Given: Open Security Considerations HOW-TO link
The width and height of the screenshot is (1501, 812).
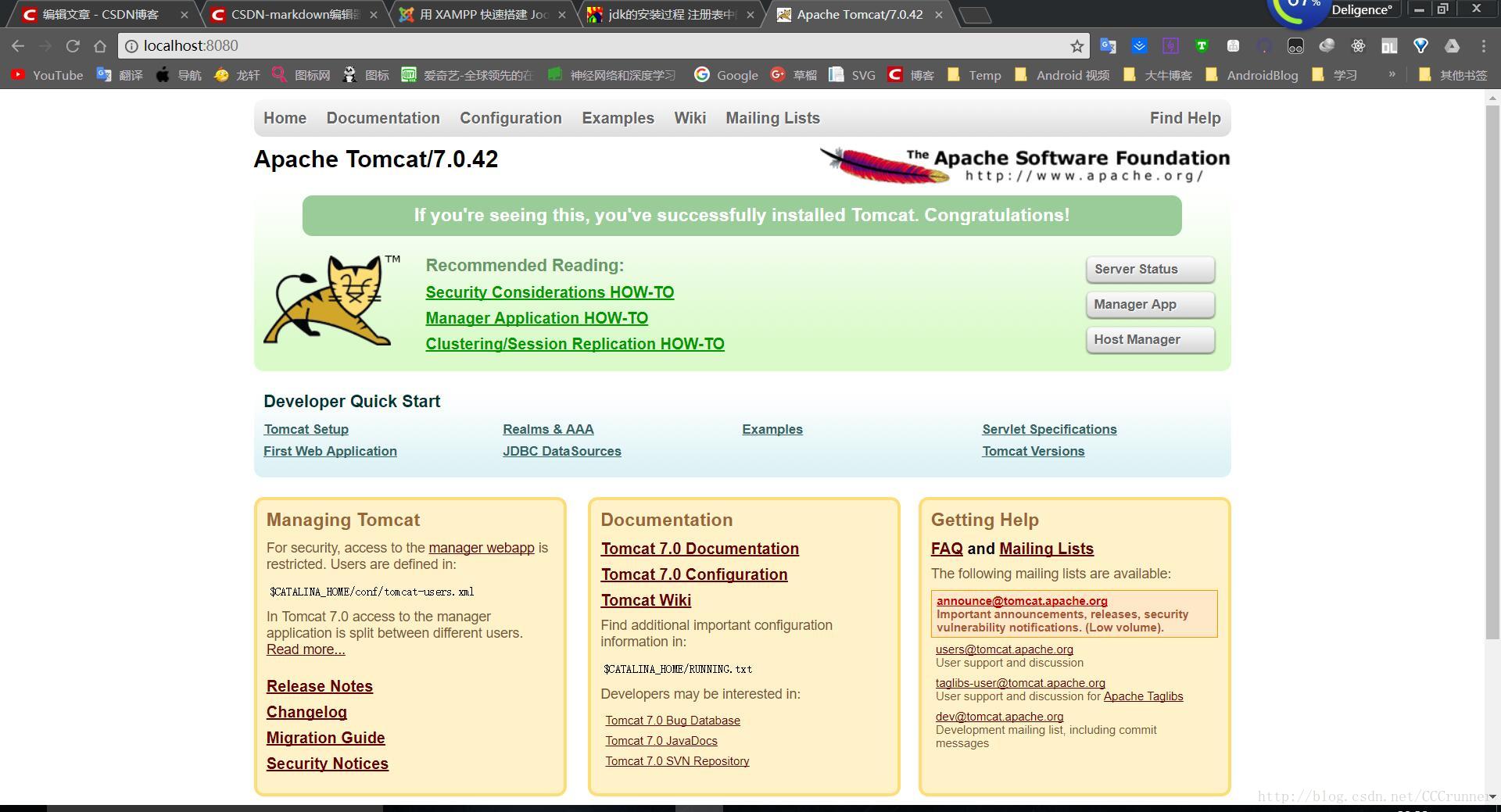Looking at the screenshot, I should (550, 292).
